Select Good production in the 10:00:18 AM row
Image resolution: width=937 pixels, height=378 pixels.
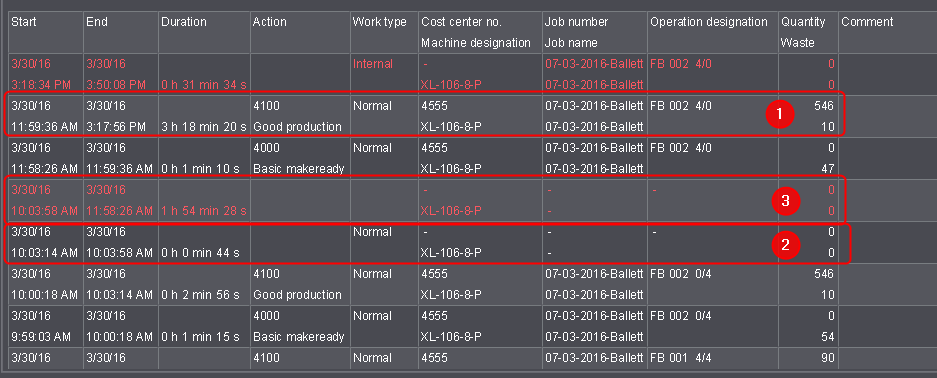tap(297, 295)
